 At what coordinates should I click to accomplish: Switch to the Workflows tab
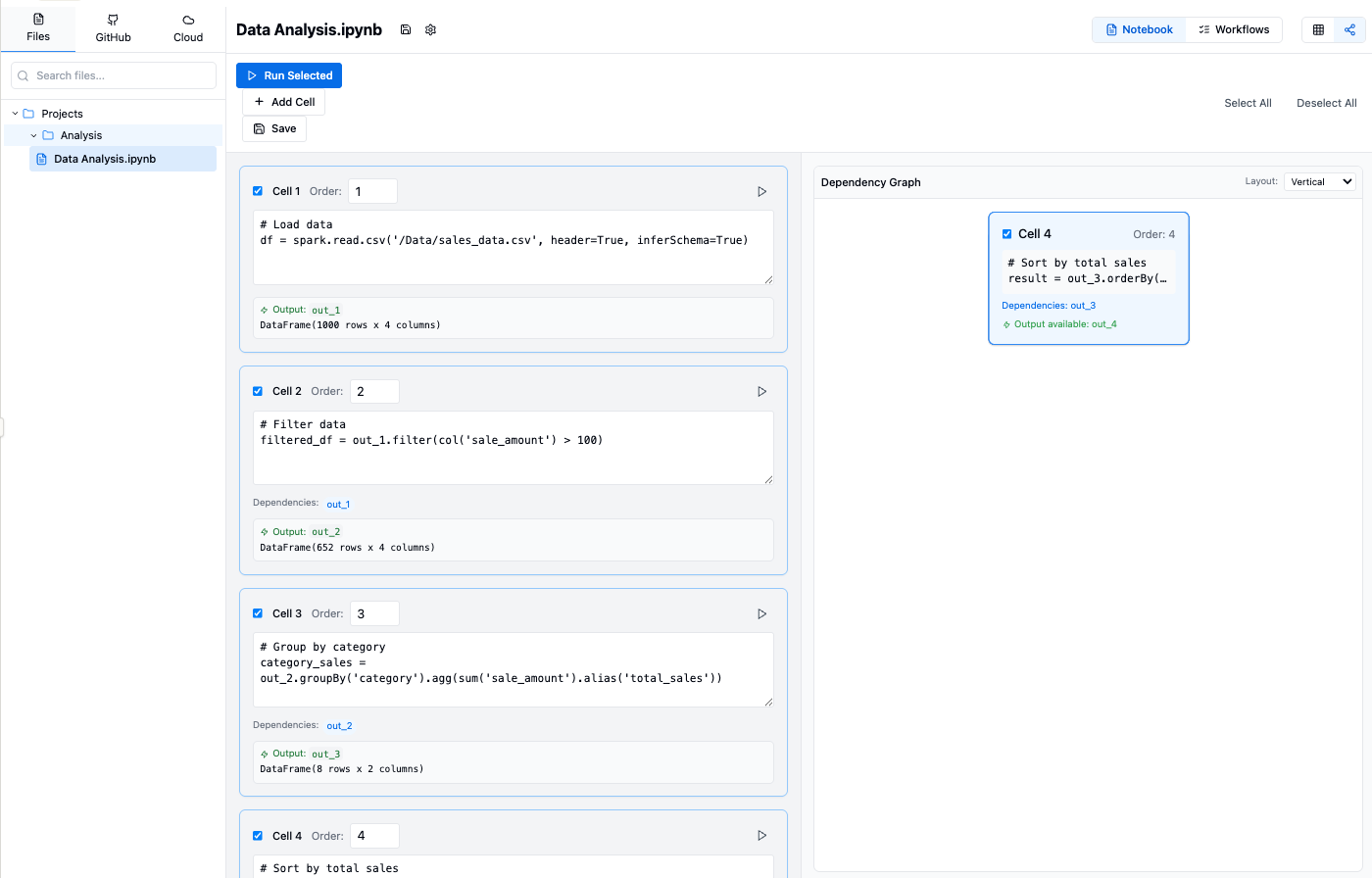[1234, 29]
